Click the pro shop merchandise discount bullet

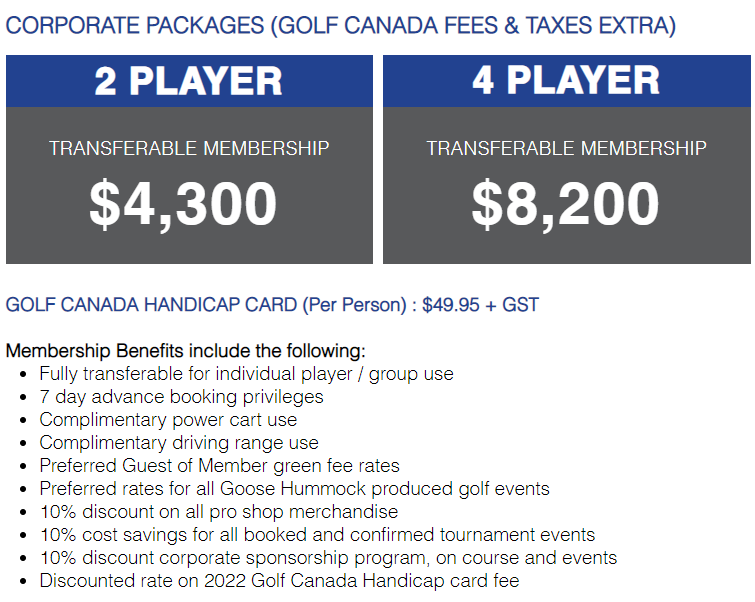pyautogui.click(x=219, y=511)
